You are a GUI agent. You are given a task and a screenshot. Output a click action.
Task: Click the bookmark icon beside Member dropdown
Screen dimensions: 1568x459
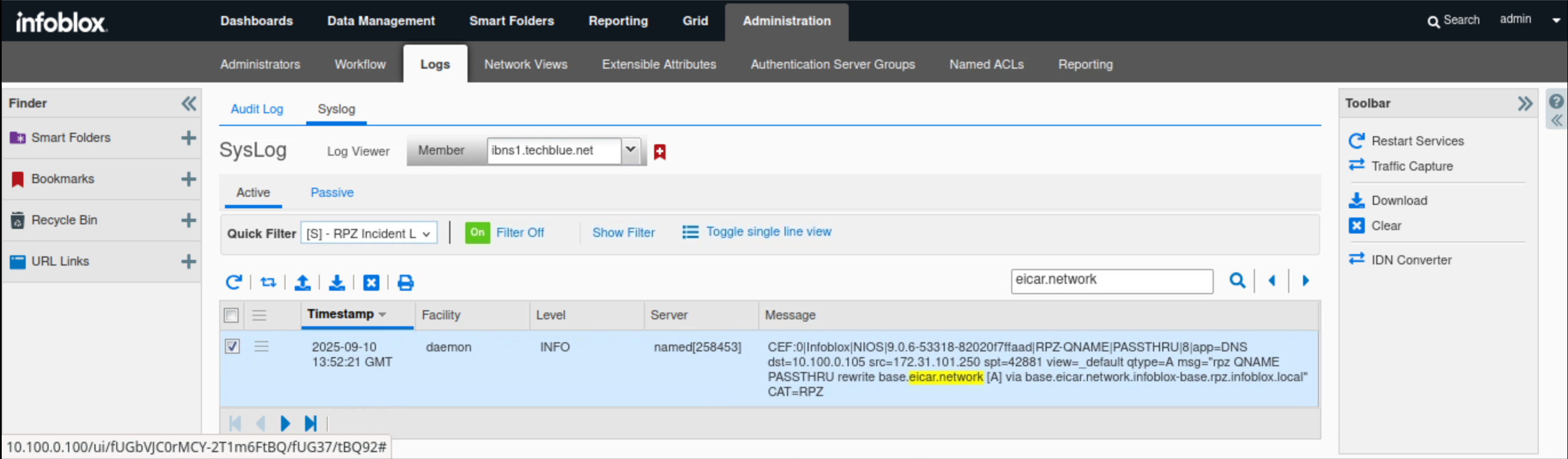point(659,152)
